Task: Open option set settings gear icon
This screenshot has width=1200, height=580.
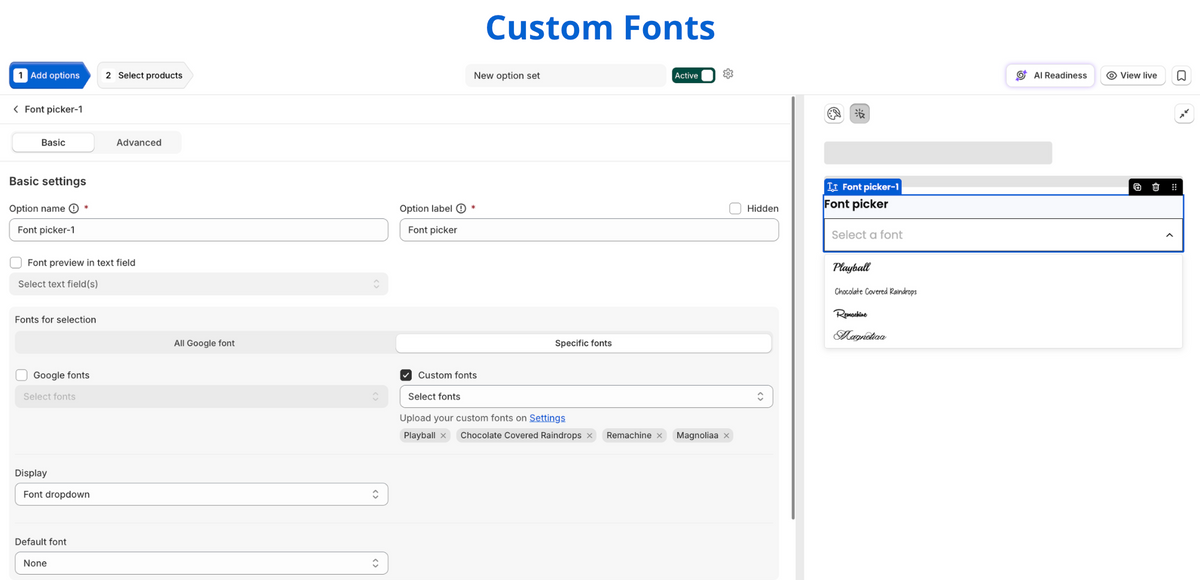Action: coord(728,74)
